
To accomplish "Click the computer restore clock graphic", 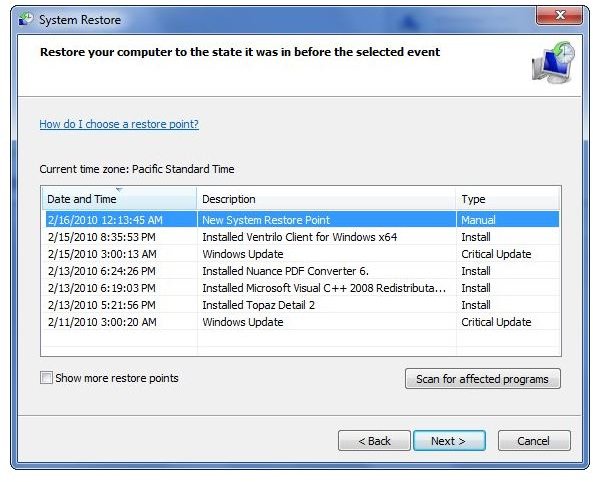I will pyautogui.click(x=553, y=62).
